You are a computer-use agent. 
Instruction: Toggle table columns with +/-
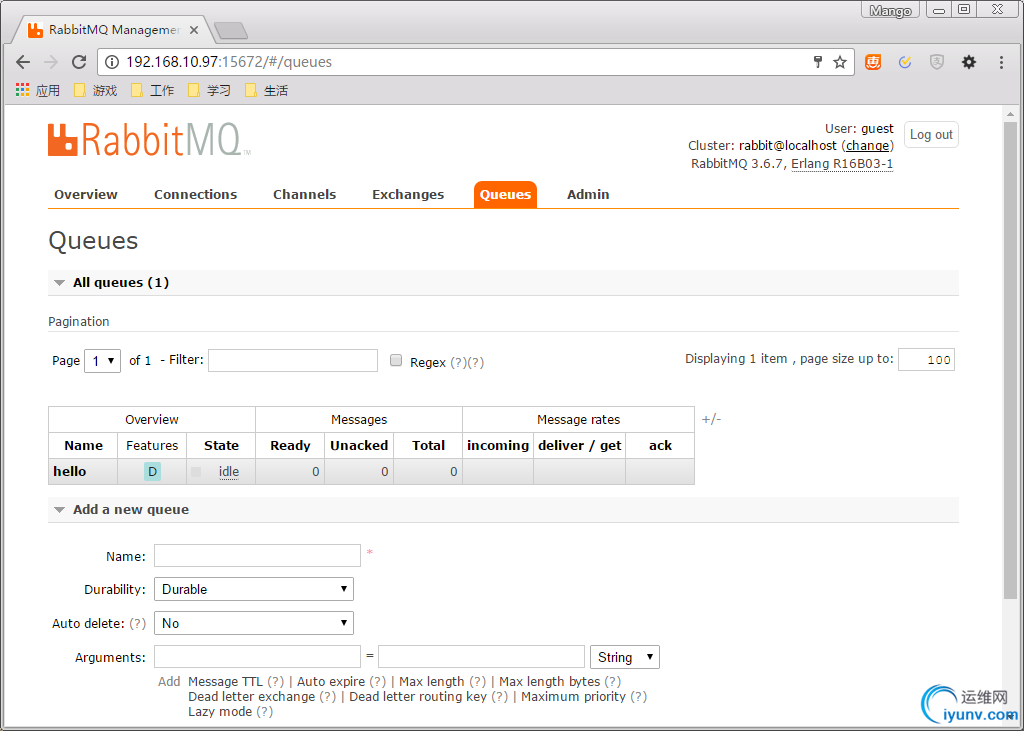click(x=711, y=419)
